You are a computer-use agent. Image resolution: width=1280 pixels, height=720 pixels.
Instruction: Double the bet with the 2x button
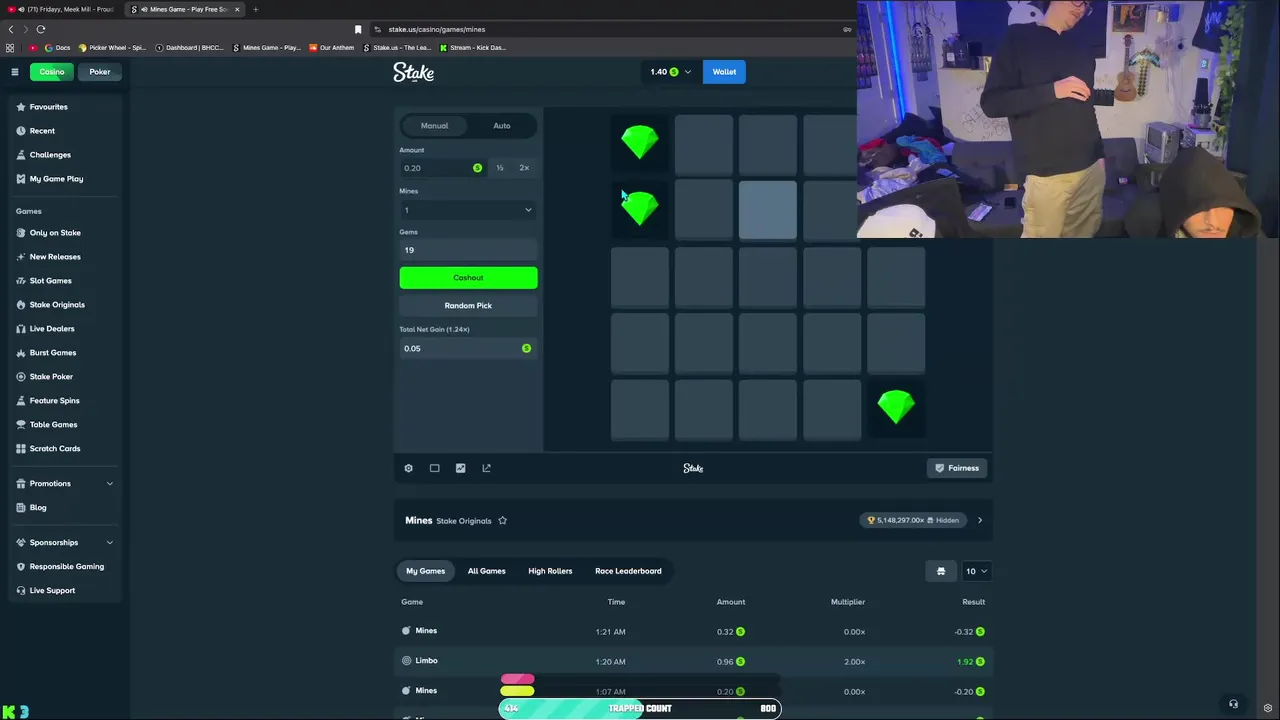coord(524,168)
